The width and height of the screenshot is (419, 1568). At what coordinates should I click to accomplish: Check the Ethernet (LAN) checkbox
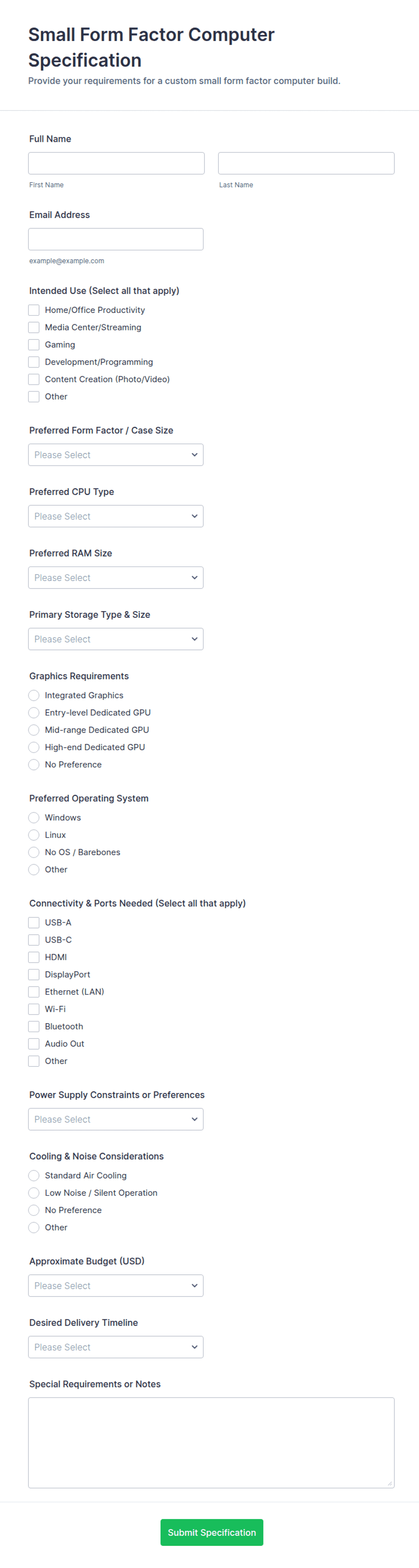coord(34,992)
